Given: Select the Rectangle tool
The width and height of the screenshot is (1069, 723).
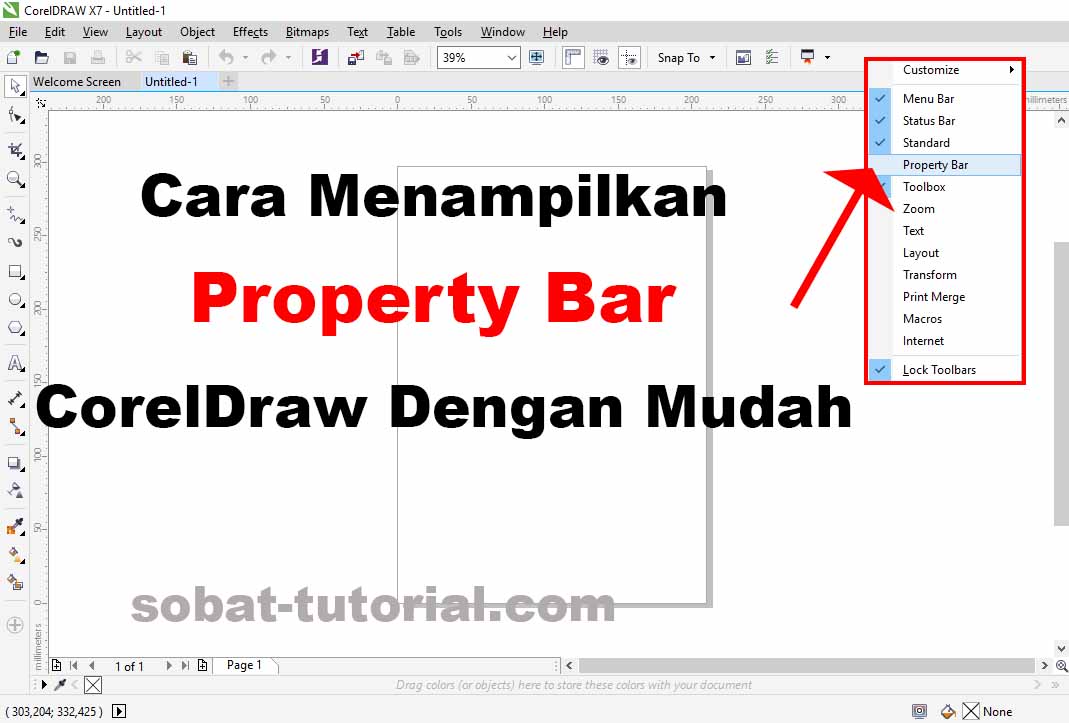Looking at the screenshot, I should click(15, 272).
